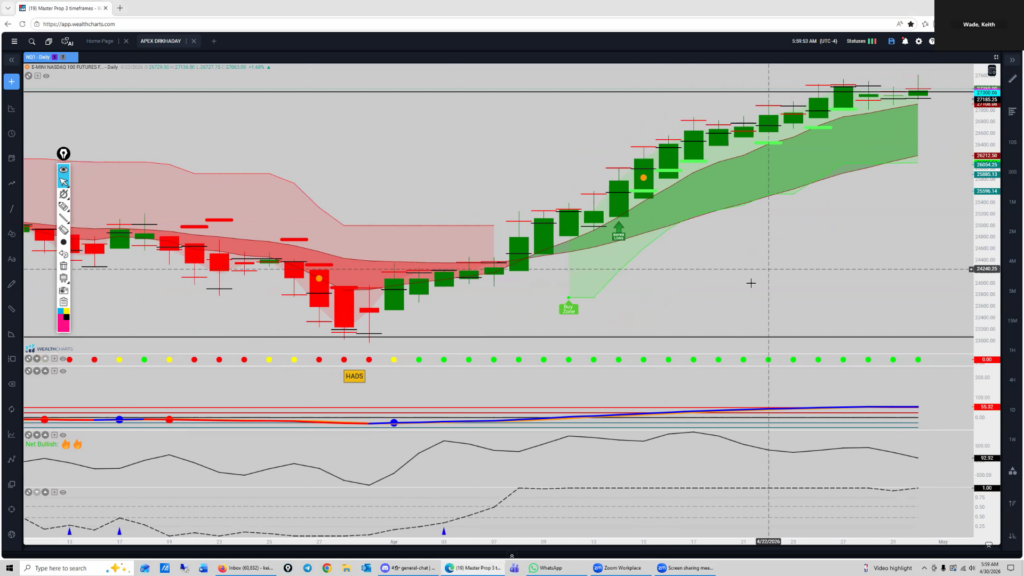Disable main chart indicator circle-slash icon
The image size is (1024, 576).
(29, 76)
